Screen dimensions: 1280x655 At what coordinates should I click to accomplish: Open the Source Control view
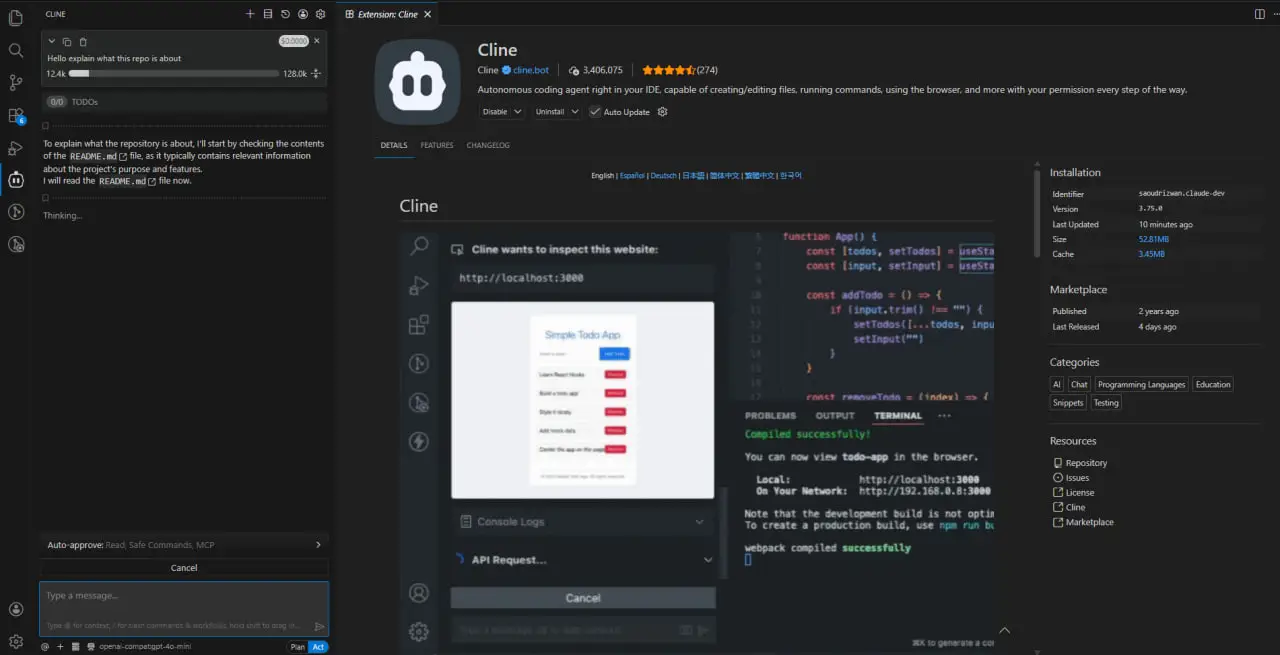(16, 83)
